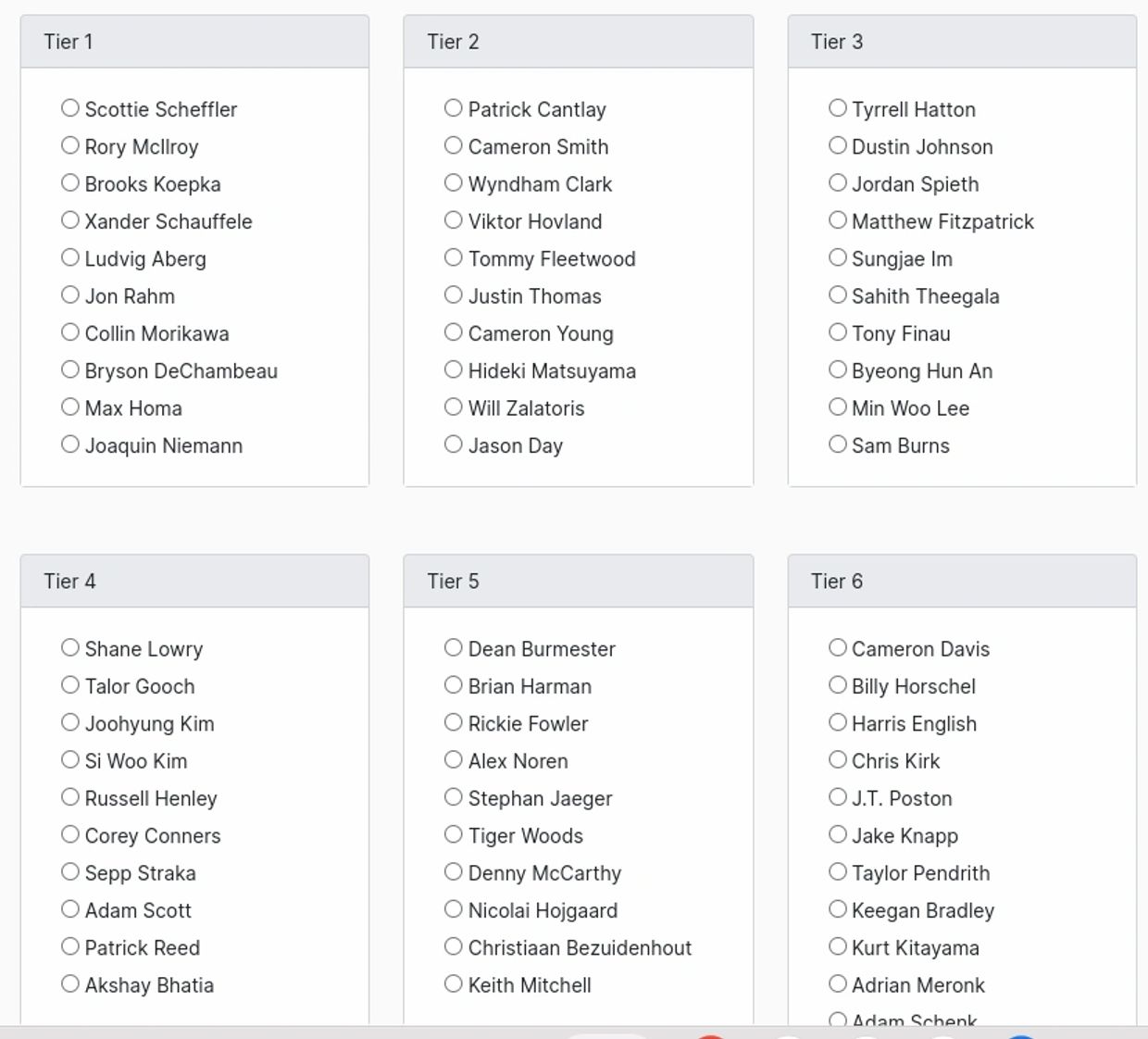This screenshot has width=1148, height=1039.
Task: Choose Patrick Cantlay in Tier 2
Action: tap(454, 108)
